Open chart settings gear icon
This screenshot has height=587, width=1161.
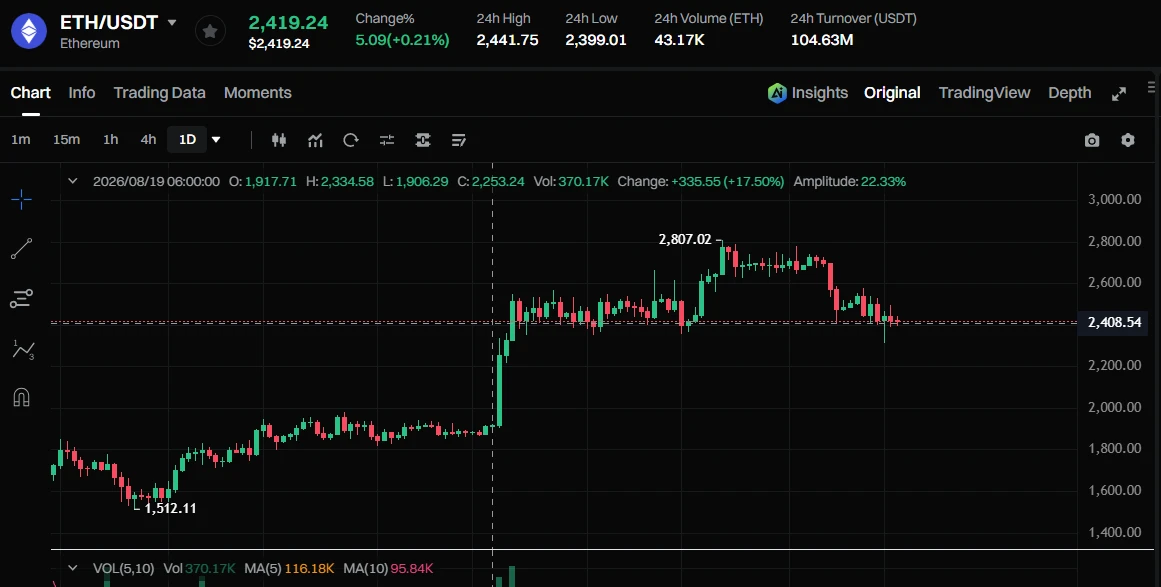pyautogui.click(x=1128, y=140)
